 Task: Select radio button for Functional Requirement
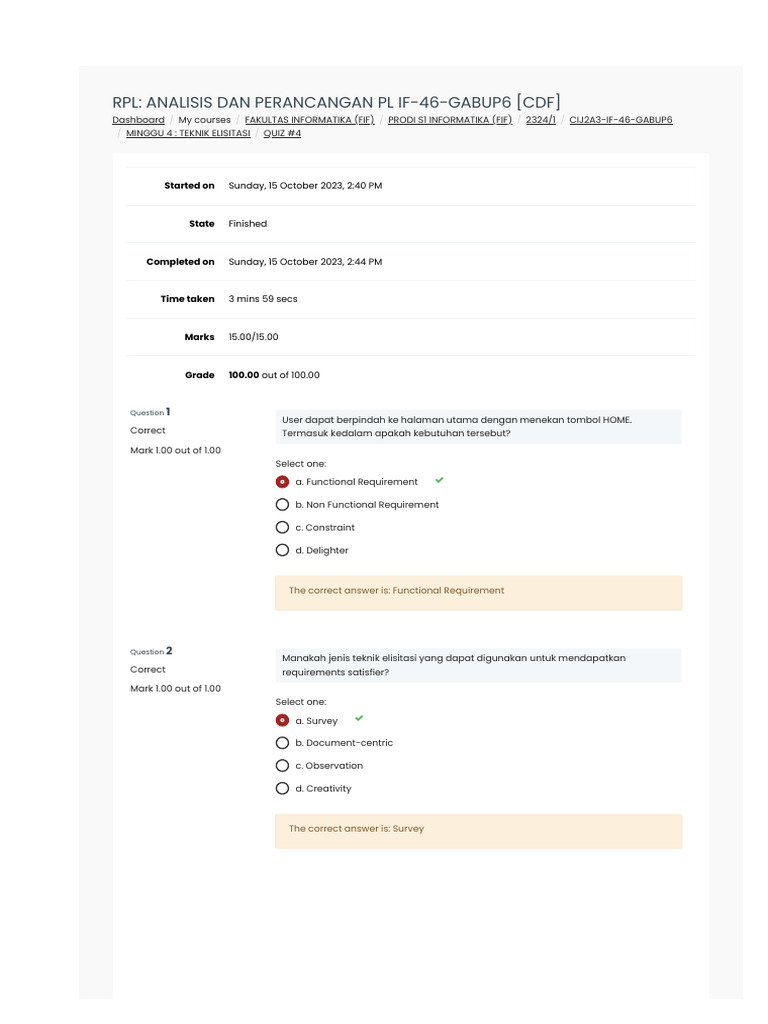click(282, 482)
